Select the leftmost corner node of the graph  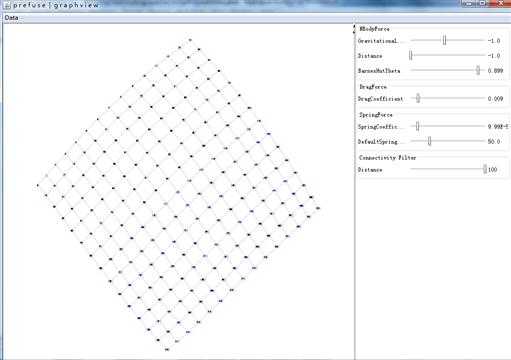click(38, 185)
